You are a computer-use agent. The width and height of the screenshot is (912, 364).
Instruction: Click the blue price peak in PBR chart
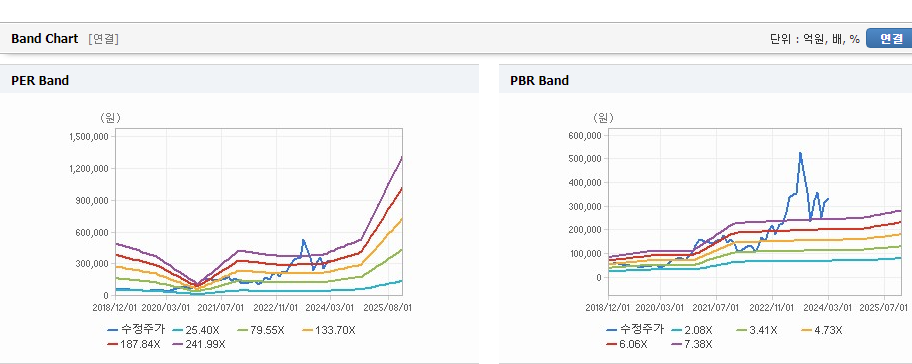[800, 154]
